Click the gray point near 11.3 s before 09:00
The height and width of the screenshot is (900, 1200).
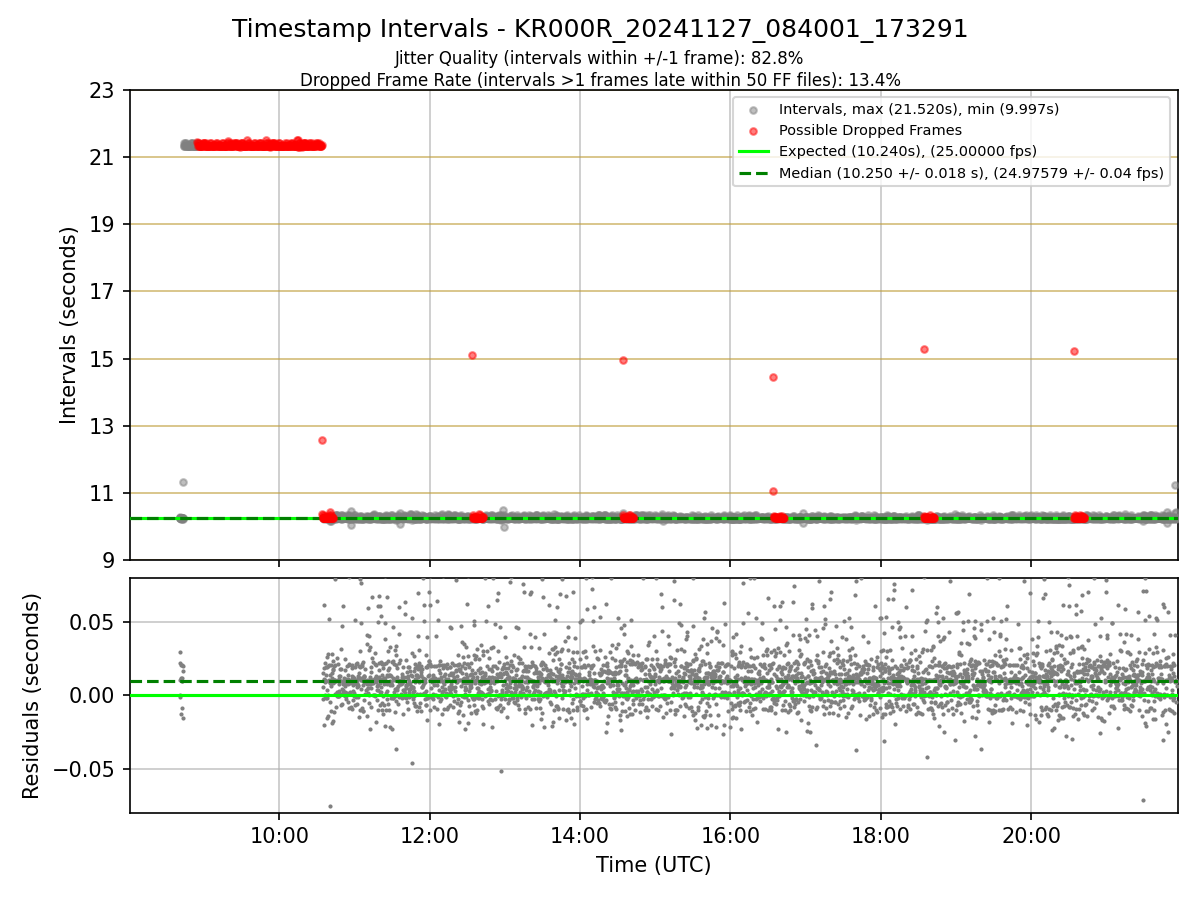[183, 482]
